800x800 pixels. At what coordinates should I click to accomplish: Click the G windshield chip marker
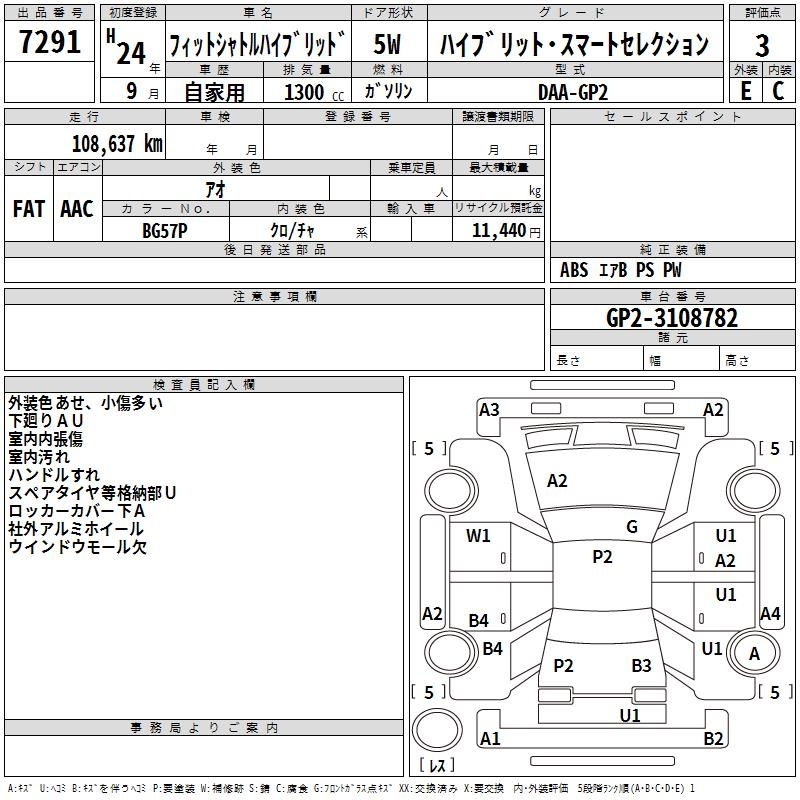coord(631,527)
